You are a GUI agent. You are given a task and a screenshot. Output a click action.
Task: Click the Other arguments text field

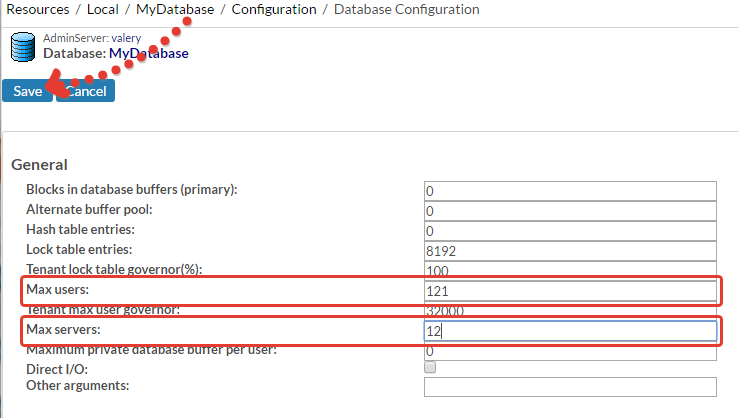tap(570, 387)
